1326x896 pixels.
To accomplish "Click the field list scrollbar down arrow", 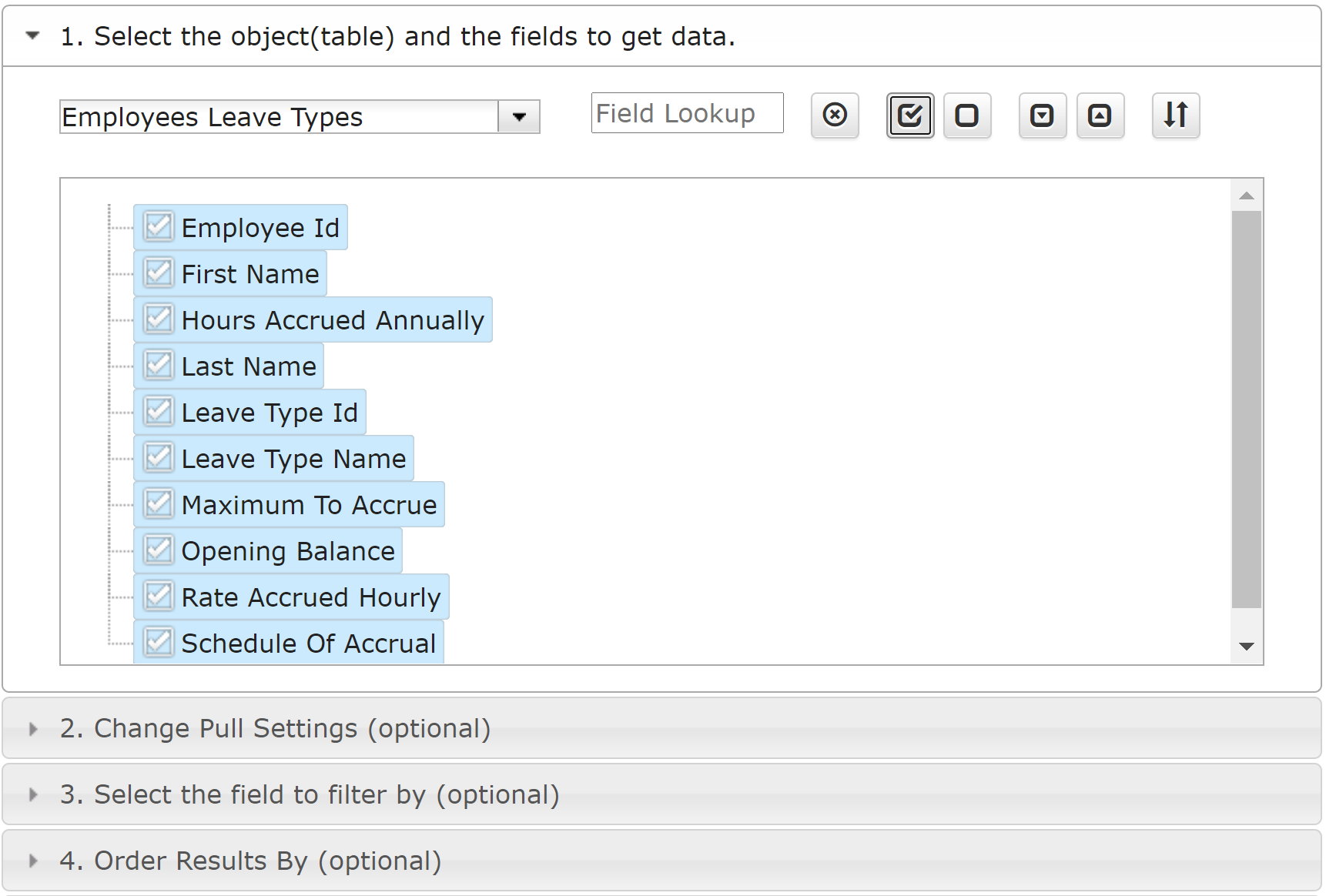I will pos(1247,647).
